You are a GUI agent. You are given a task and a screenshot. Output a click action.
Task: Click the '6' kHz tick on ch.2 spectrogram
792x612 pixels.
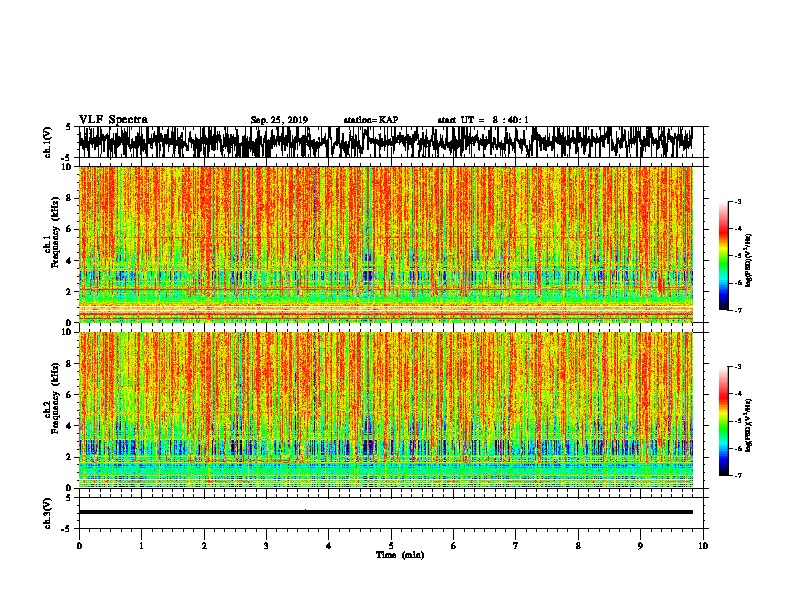point(70,395)
